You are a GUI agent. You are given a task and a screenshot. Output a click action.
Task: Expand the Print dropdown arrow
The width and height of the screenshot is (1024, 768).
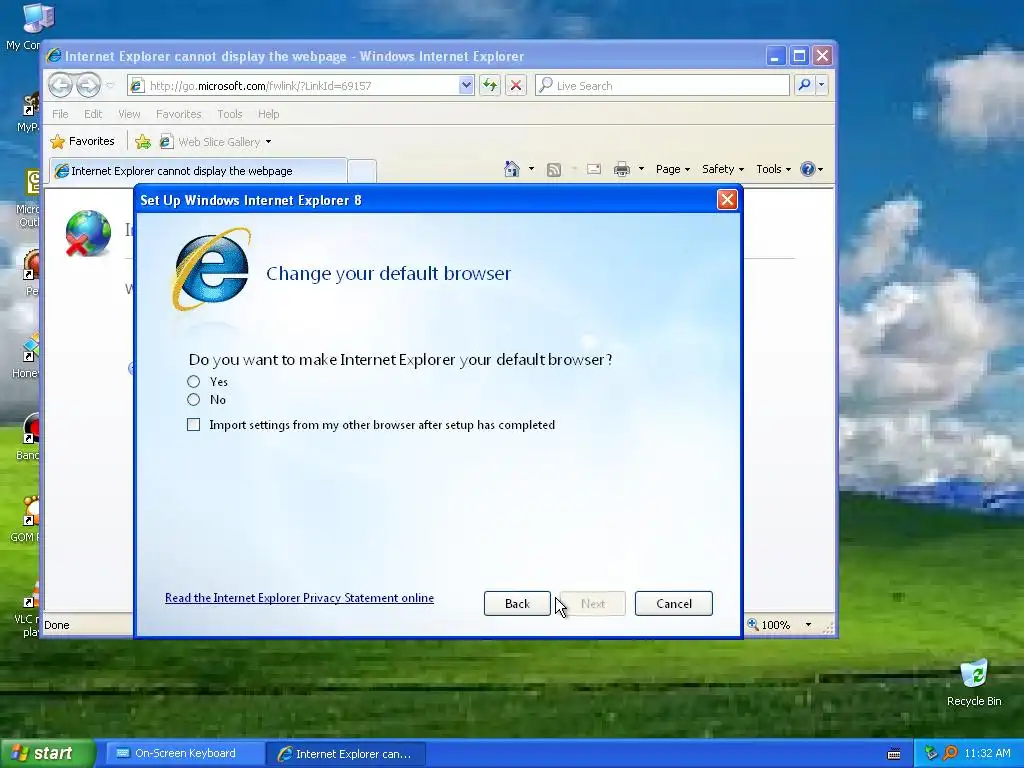tap(641, 170)
